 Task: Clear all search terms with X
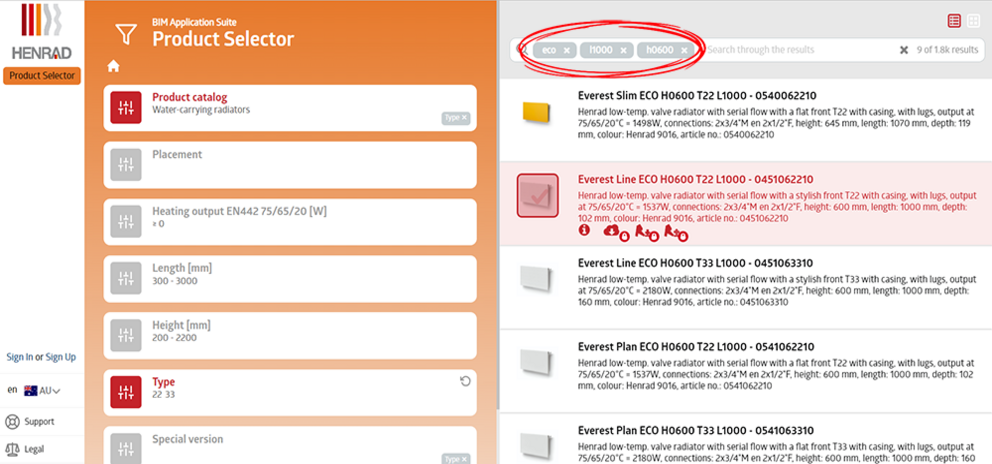904,50
